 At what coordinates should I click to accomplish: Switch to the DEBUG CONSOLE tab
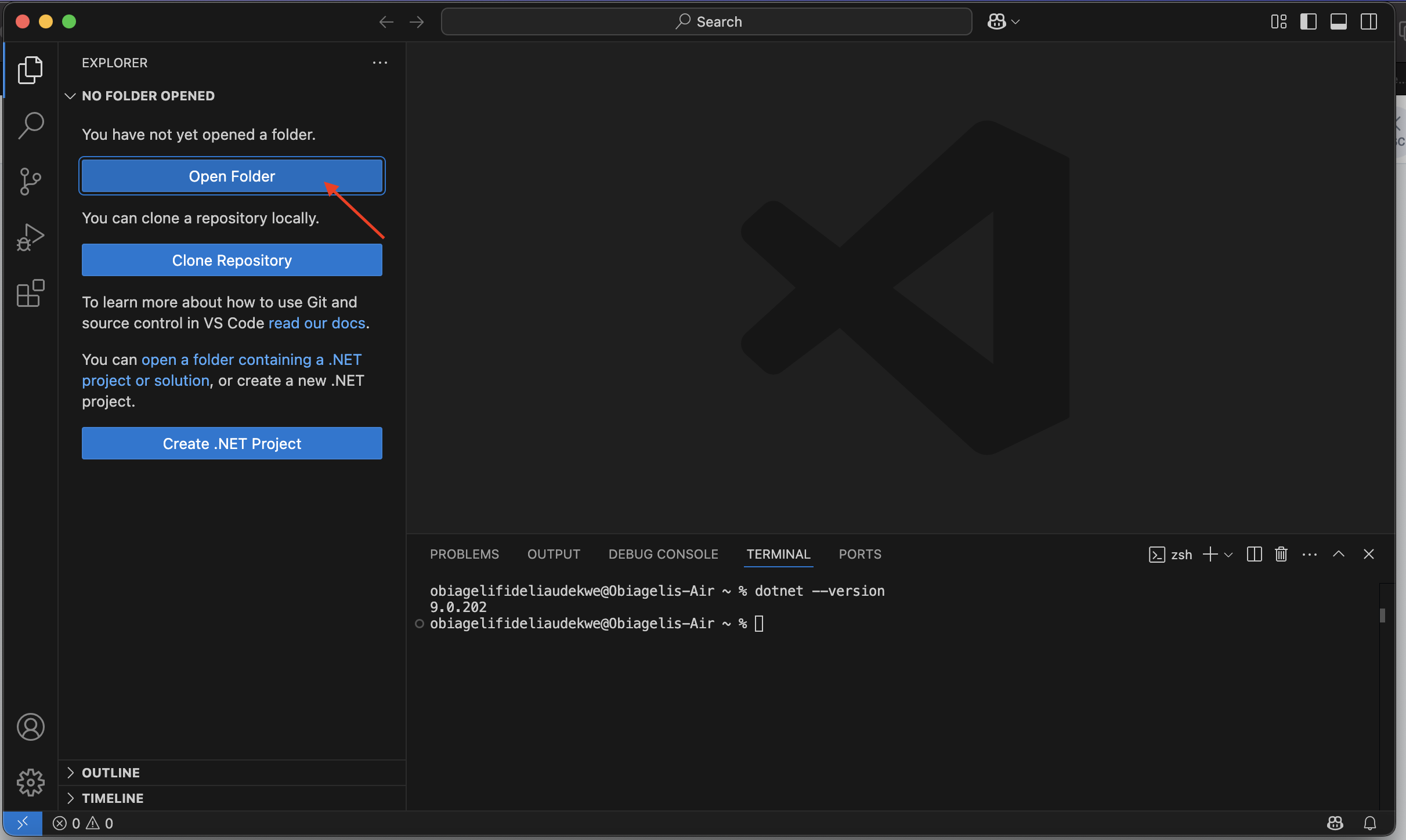(663, 554)
